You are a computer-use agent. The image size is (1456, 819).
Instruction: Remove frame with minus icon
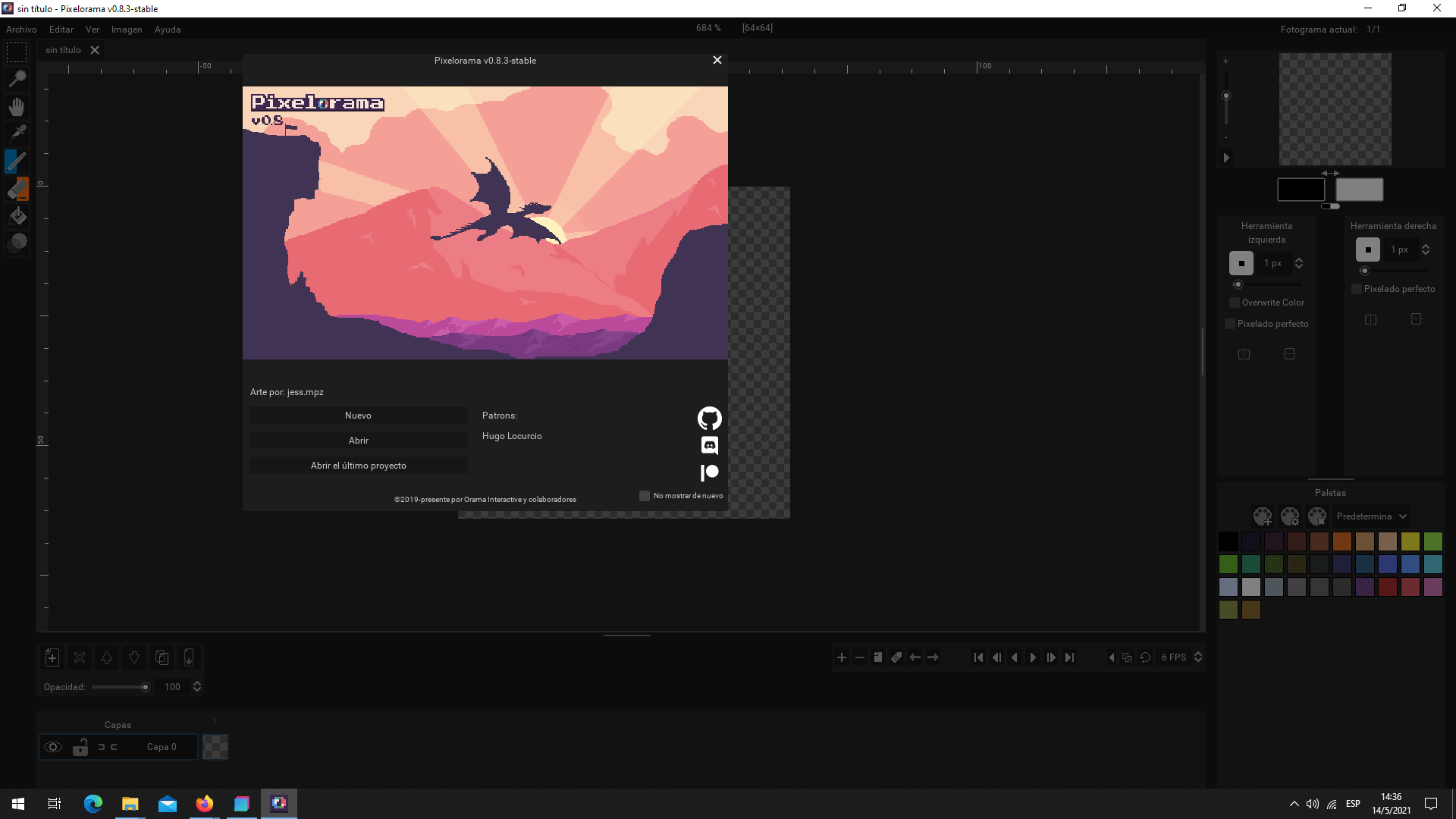coord(860,657)
